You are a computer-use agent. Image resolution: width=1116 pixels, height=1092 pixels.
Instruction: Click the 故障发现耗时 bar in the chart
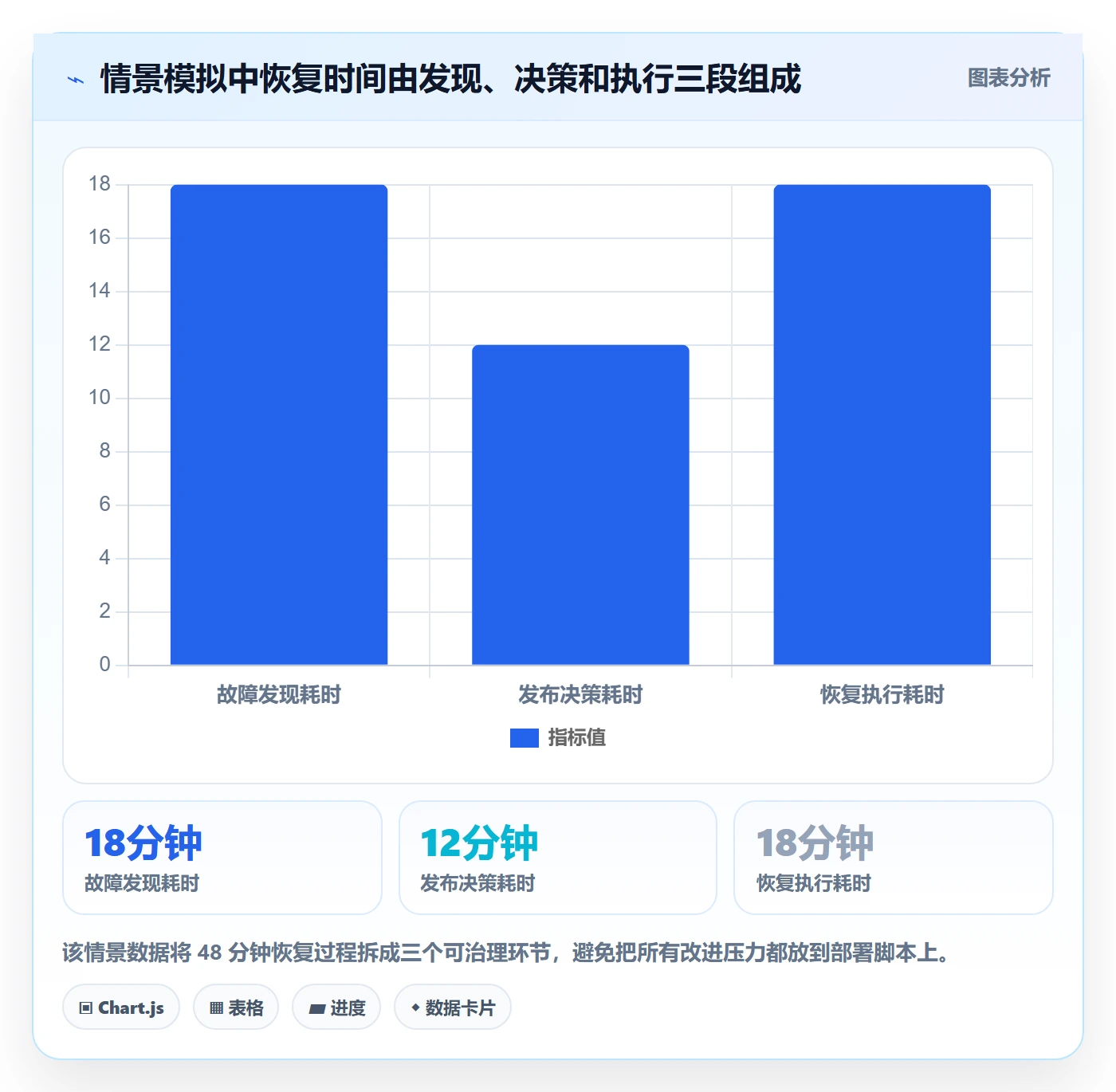279,425
